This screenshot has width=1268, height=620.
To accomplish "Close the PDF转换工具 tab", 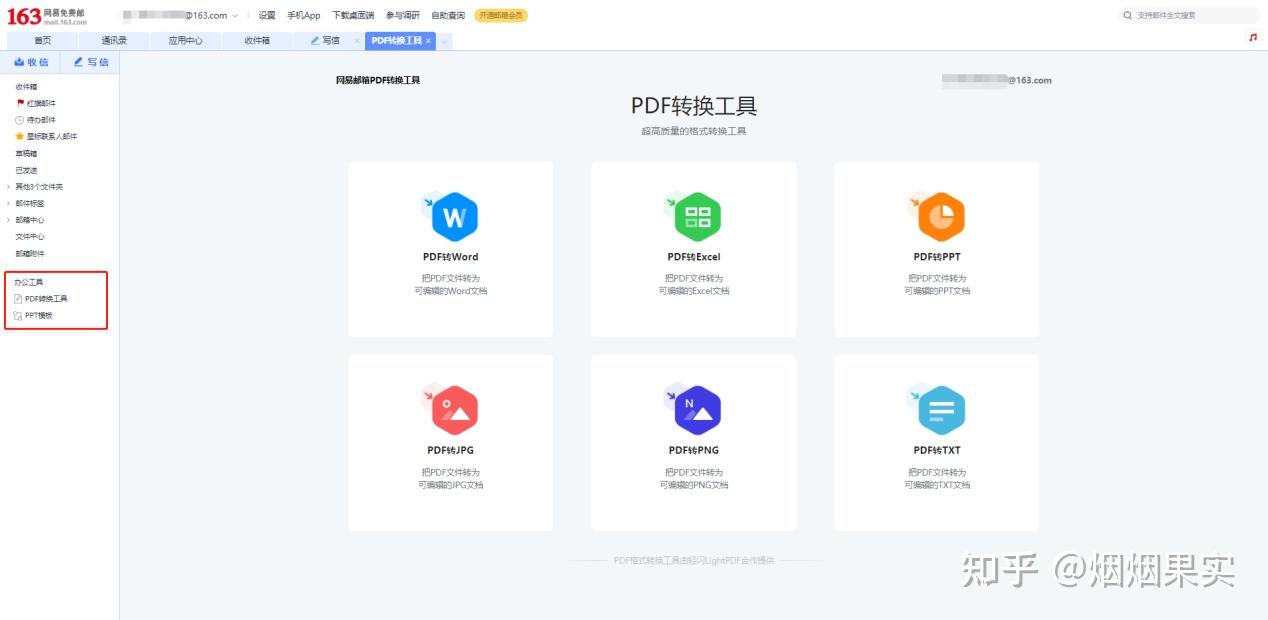I will click(428, 41).
